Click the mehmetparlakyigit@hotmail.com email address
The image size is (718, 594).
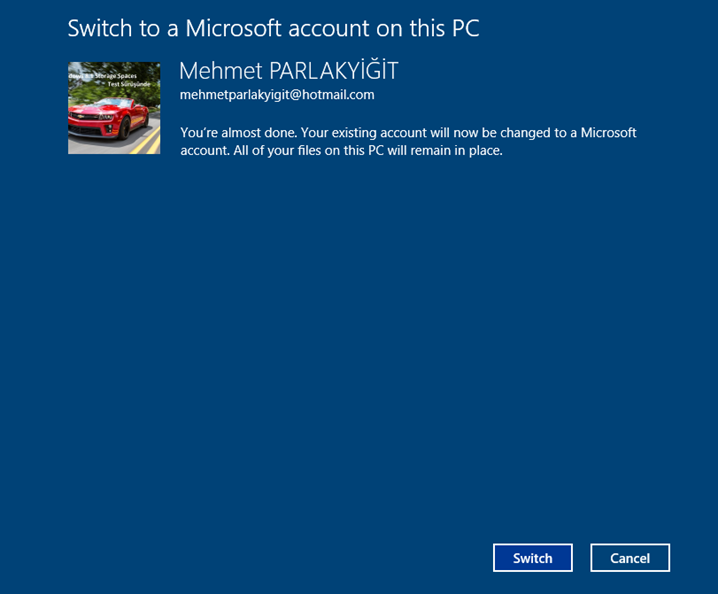pyautogui.click(x=277, y=95)
